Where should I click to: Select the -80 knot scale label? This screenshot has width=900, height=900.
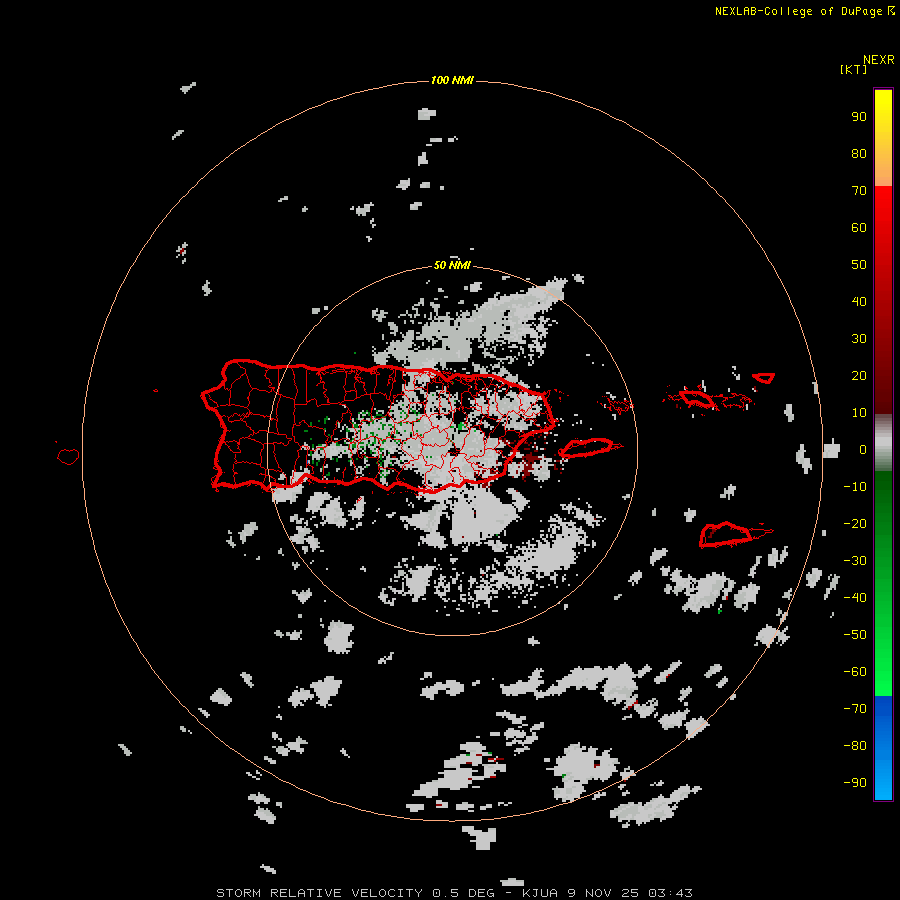pos(855,746)
